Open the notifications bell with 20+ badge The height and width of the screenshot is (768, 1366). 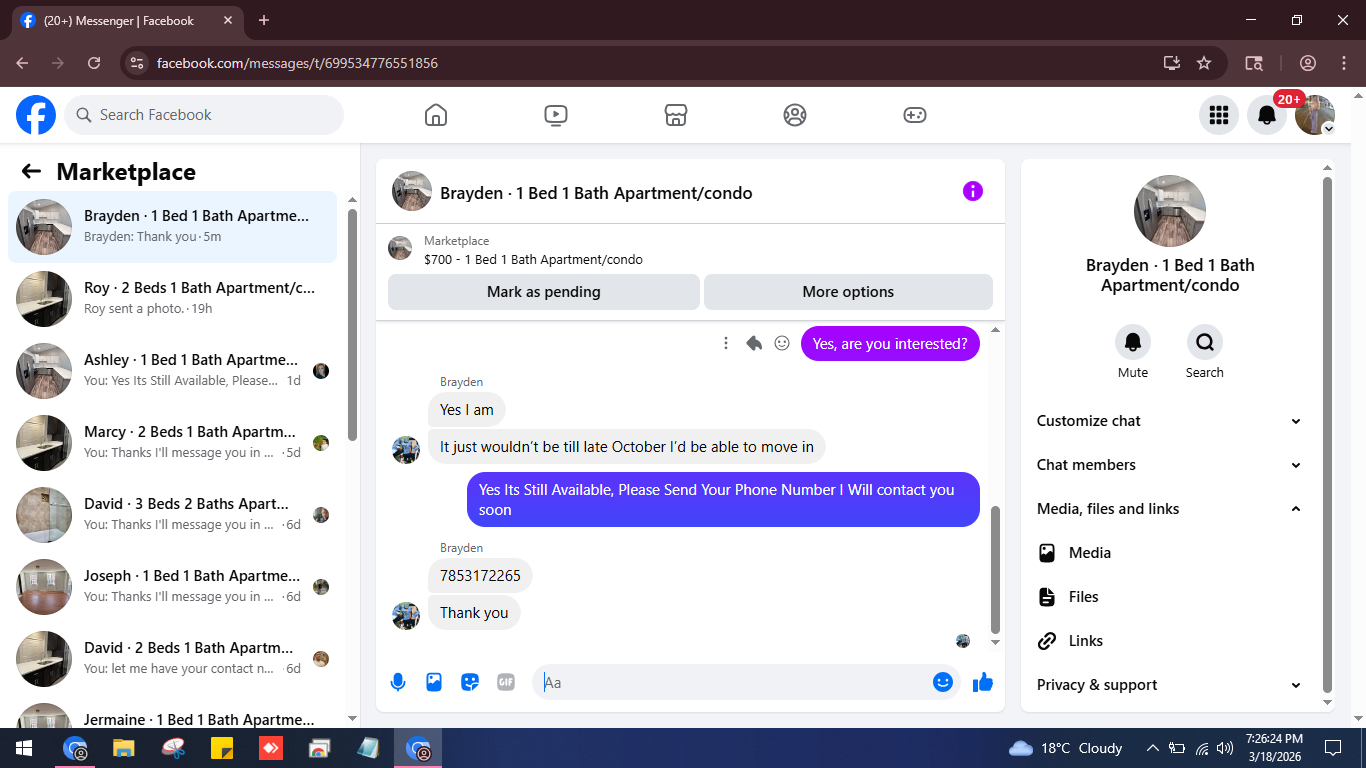coord(1267,115)
